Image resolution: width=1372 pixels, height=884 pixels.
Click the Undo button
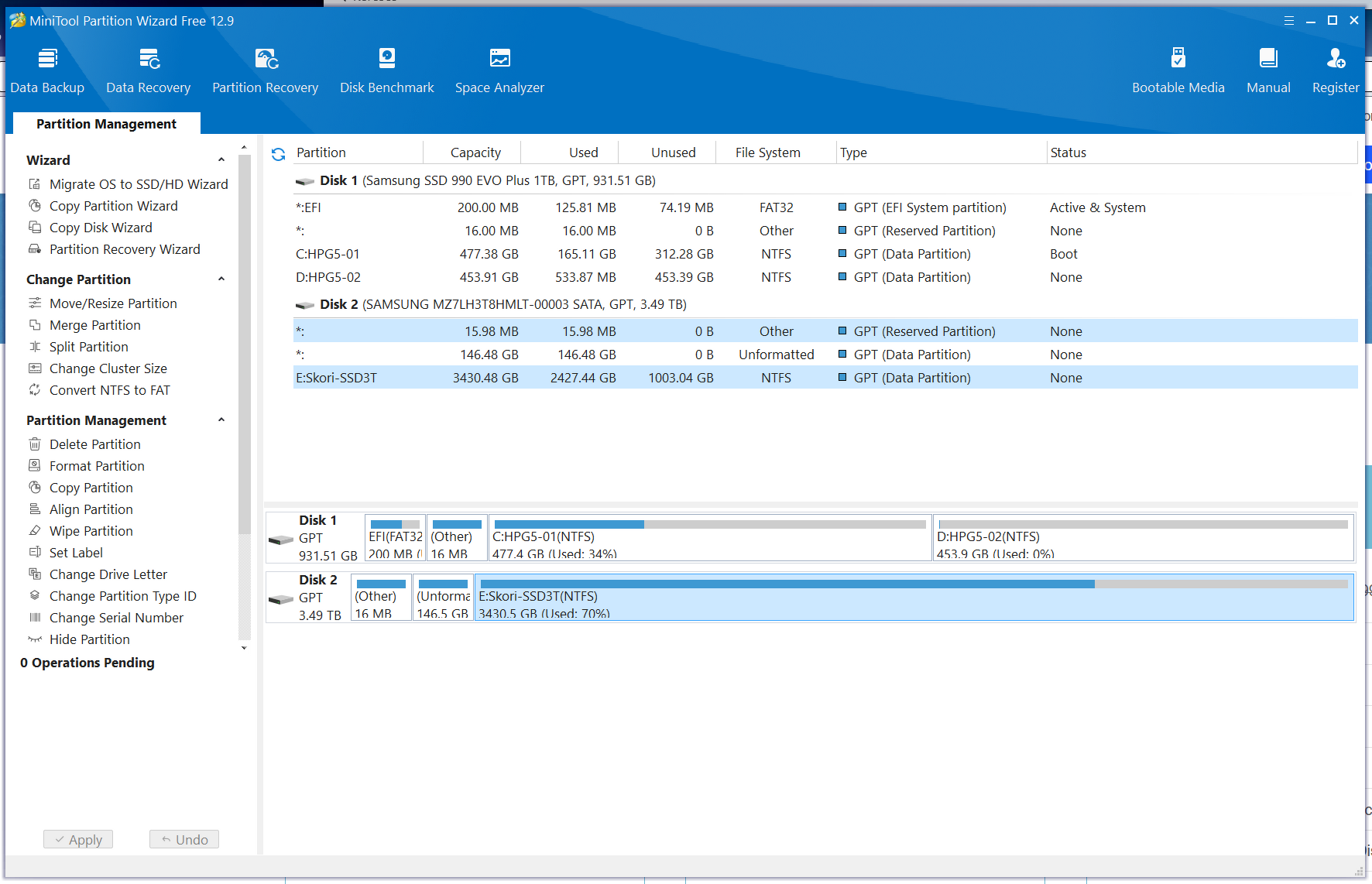point(184,840)
